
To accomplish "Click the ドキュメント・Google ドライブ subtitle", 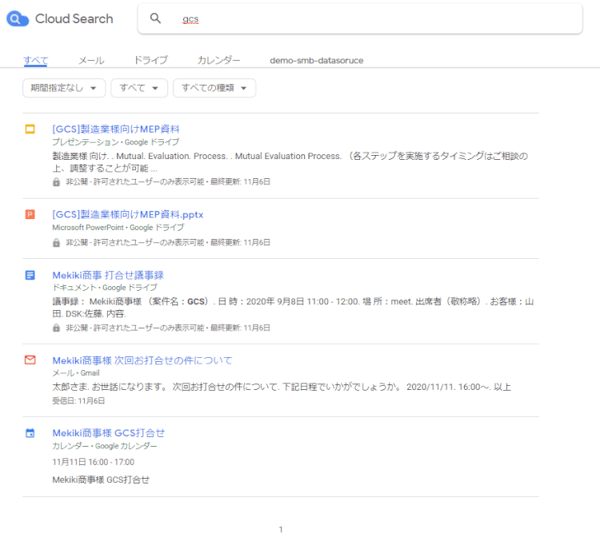I will coord(104,287).
